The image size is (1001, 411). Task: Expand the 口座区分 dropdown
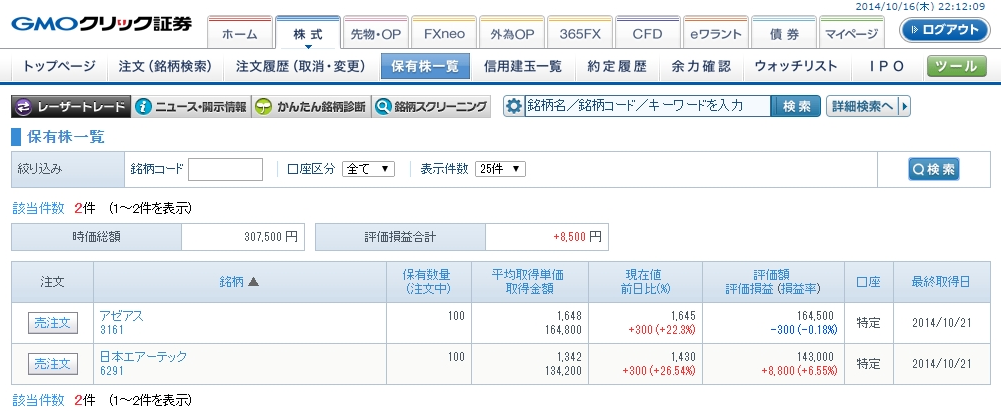[x=369, y=169]
